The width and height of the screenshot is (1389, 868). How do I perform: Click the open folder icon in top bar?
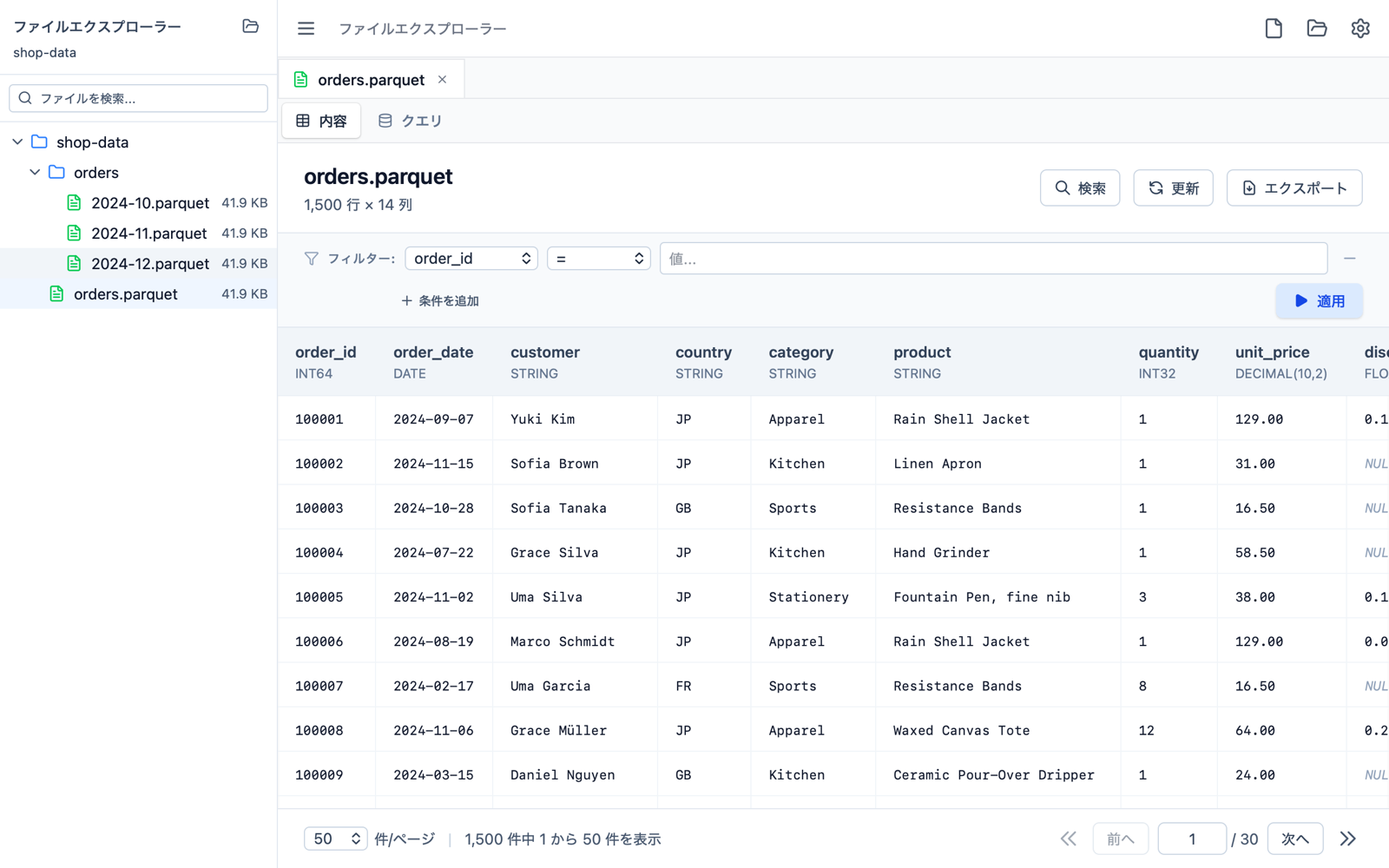(1317, 29)
